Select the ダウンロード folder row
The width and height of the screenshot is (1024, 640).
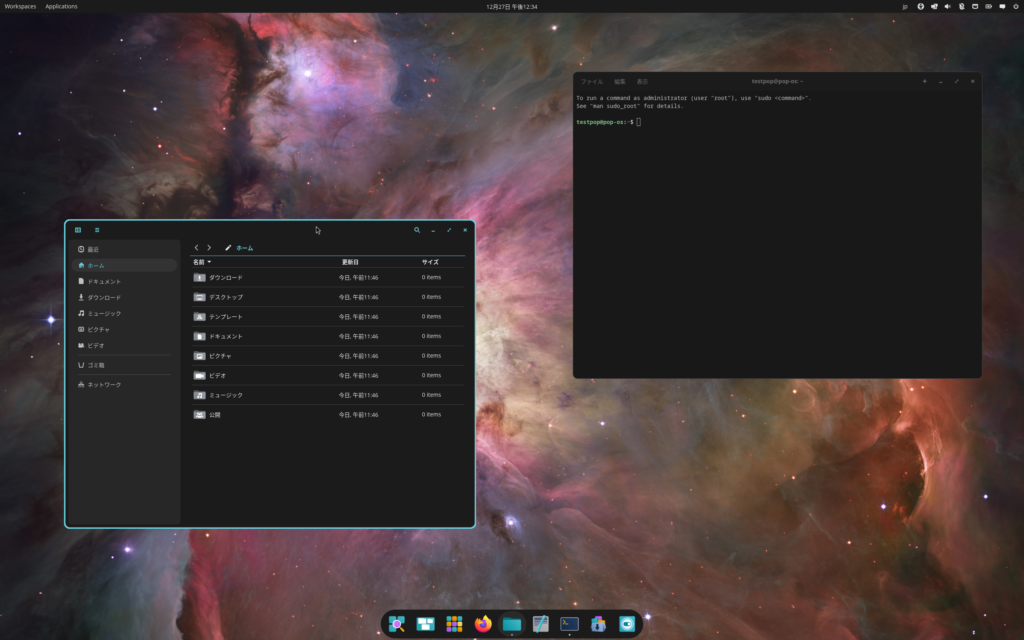[225, 277]
